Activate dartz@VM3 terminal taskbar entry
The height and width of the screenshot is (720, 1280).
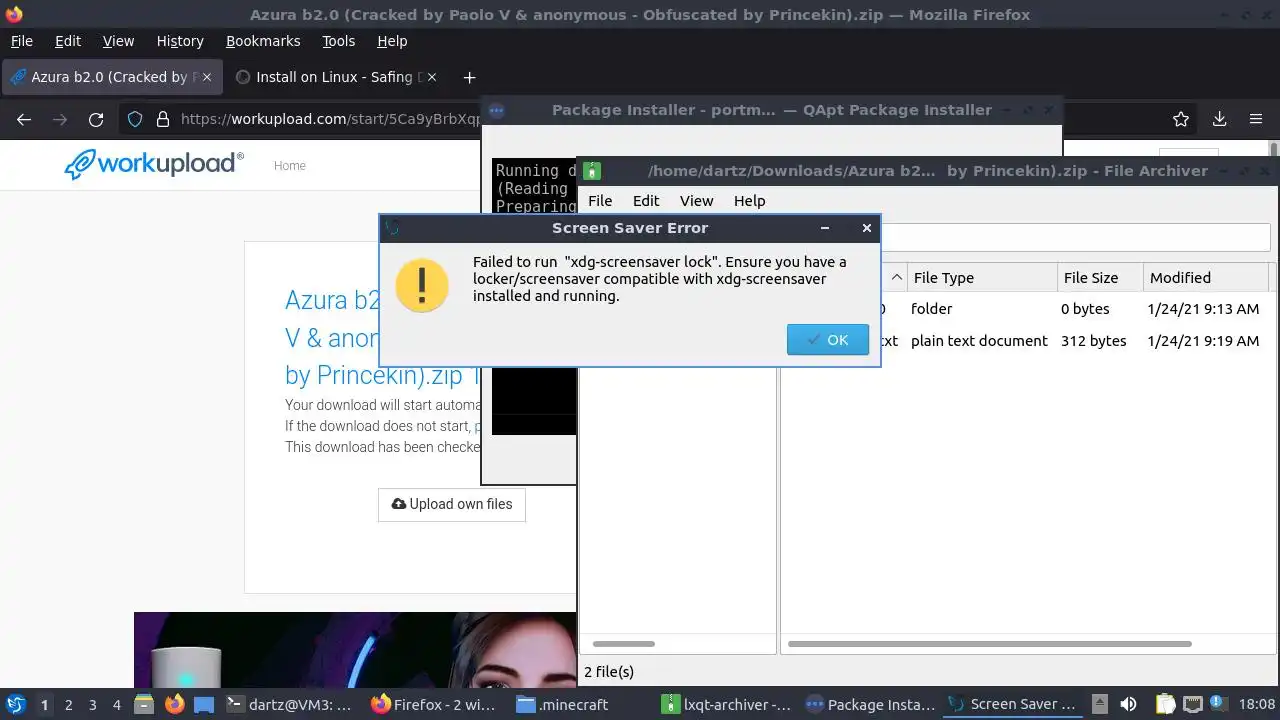point(290,704)
